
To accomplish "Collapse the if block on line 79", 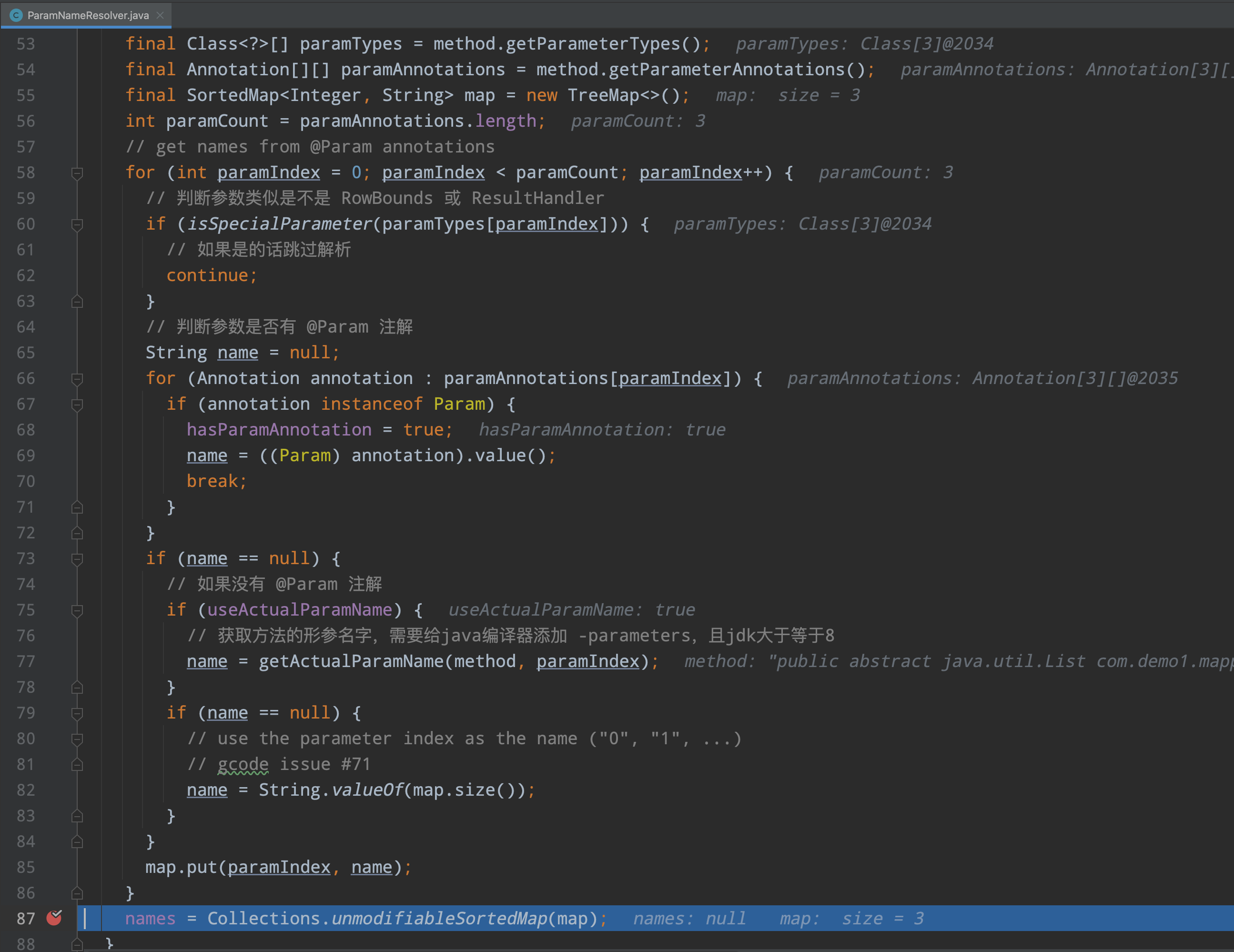I will click(x=77, y=712).
